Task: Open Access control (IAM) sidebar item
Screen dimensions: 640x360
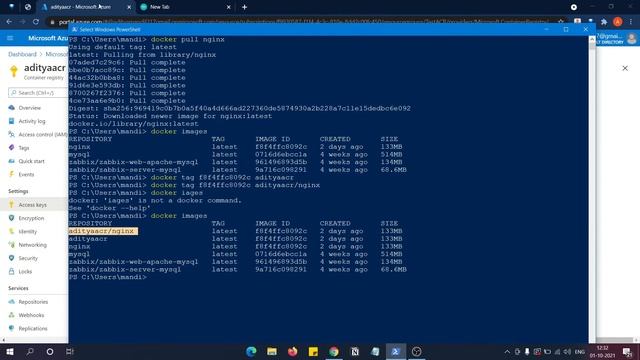Action: tap(42, 134)
